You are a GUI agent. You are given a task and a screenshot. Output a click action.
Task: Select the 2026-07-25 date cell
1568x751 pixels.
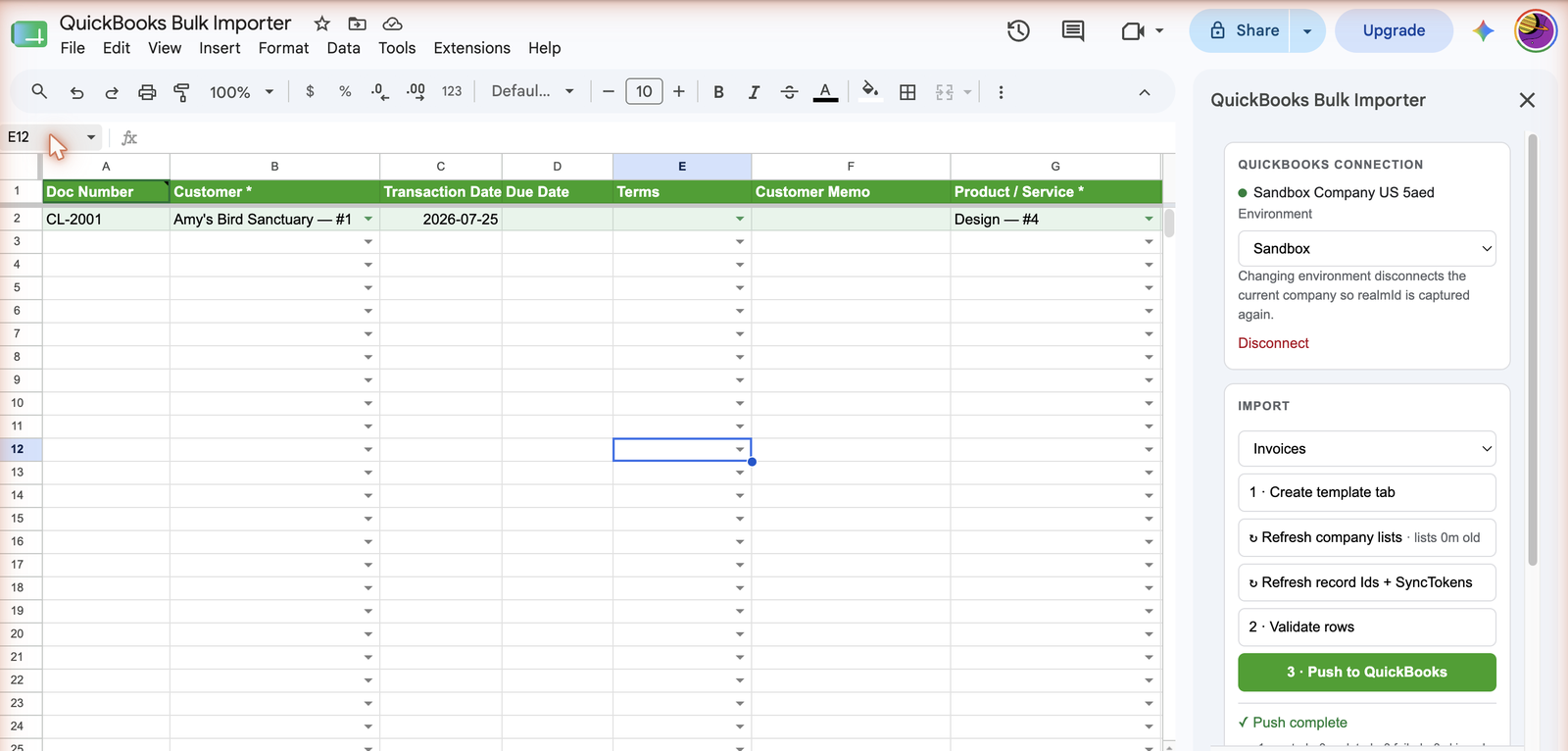click(x=441, y=220)
